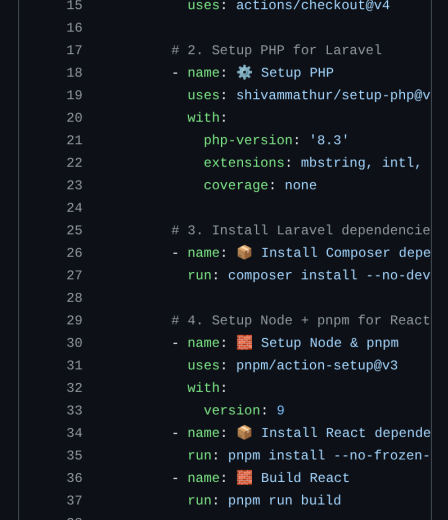Image resolution: width=448 pixels, height=520 pixels.
Task: Click the 'extensions' key
Action: (244, 163)
